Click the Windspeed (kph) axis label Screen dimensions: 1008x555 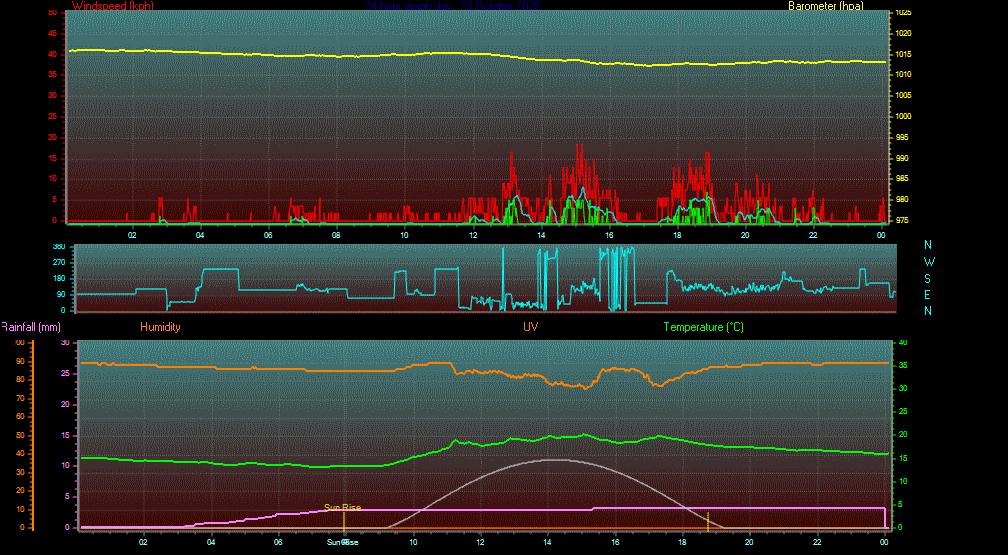click(x=113, y=6)
